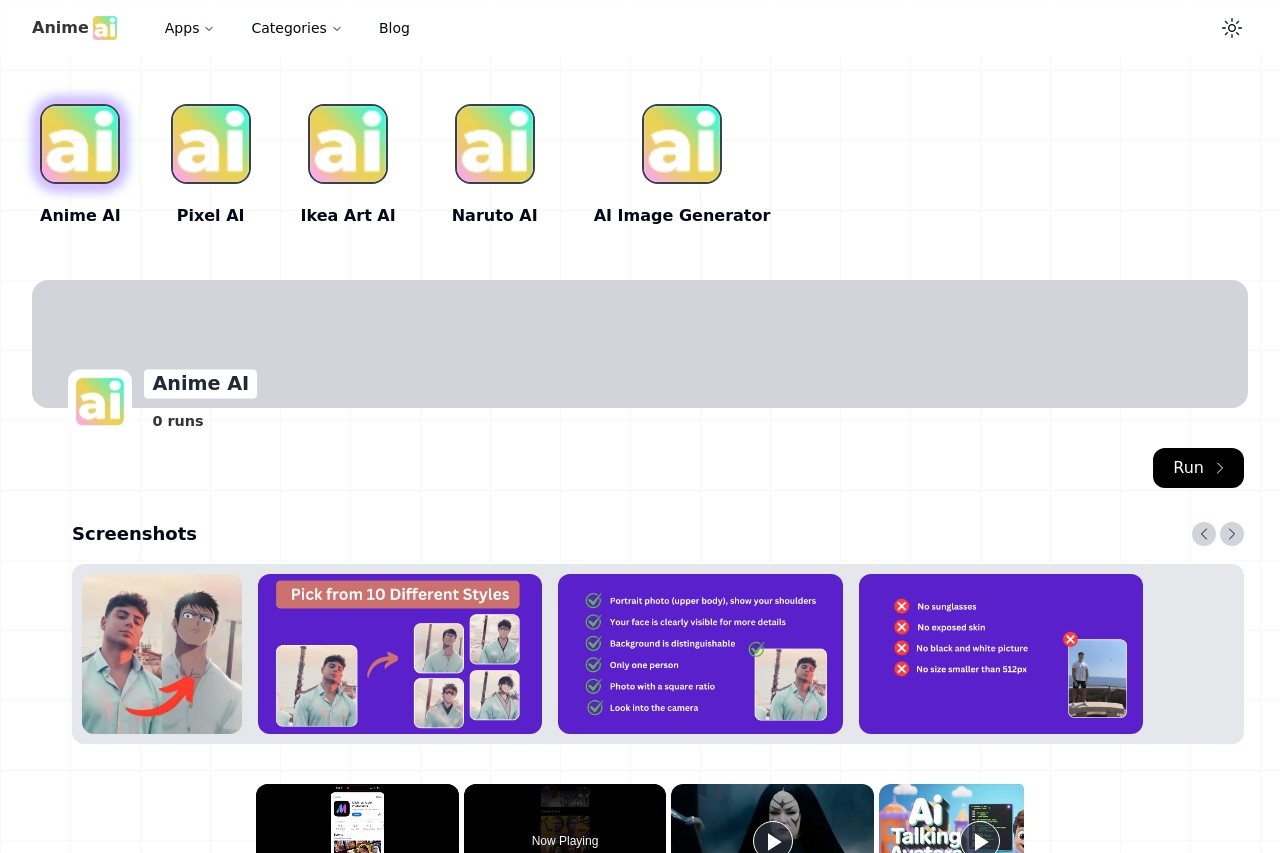The width and height of the screenshot is (1280, 853).
Task: Click the Run button
Action: (1198, 468)
